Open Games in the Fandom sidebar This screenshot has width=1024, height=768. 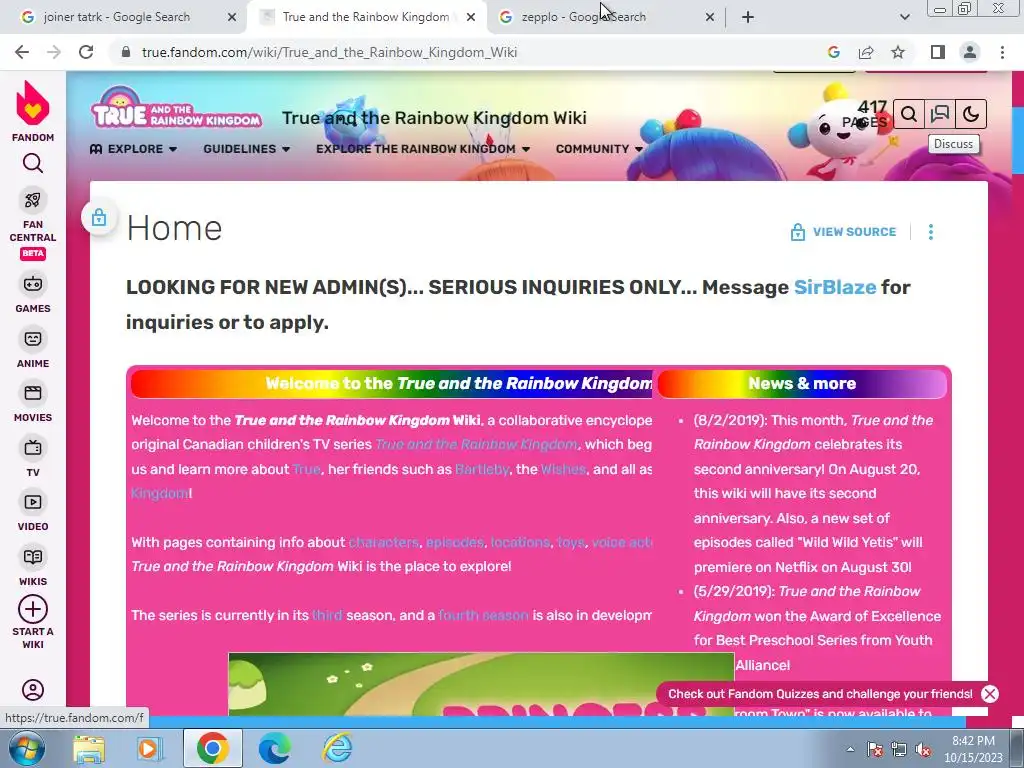33,293
